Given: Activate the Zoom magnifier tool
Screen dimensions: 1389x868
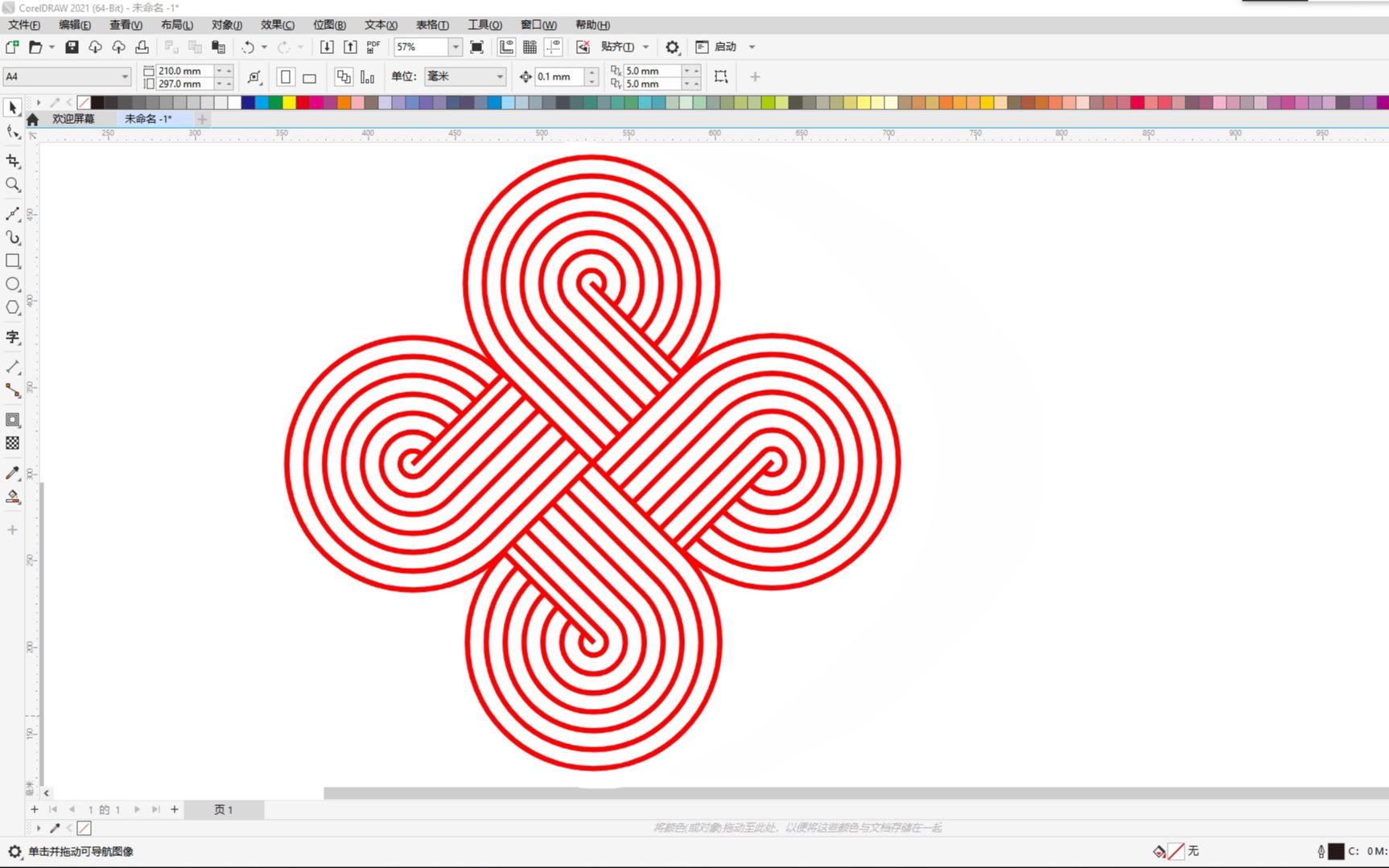Looking at the screenshot, I should [x=12, y=184].
